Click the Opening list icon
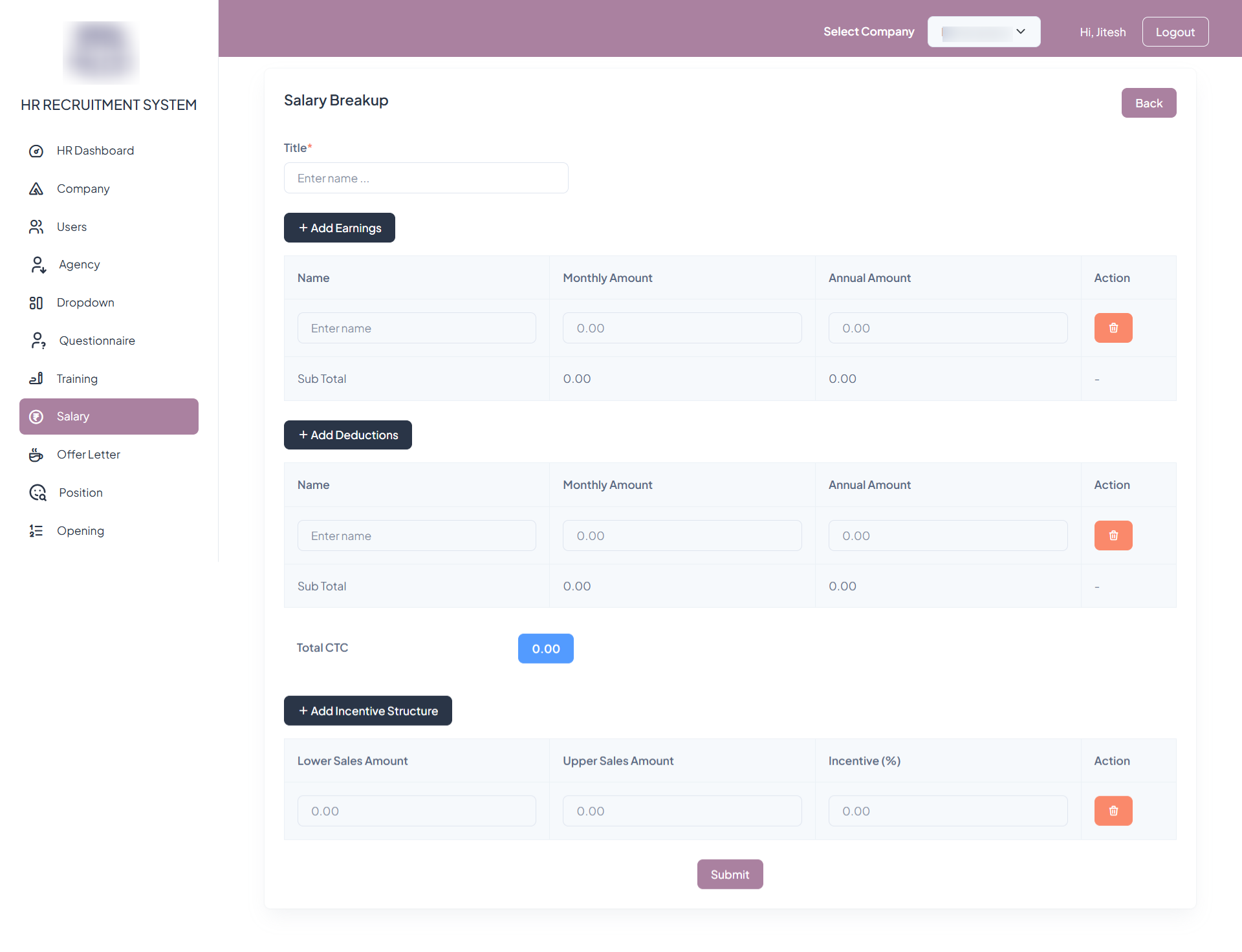Screen dimensions: 1242x952 pos(36,531)
